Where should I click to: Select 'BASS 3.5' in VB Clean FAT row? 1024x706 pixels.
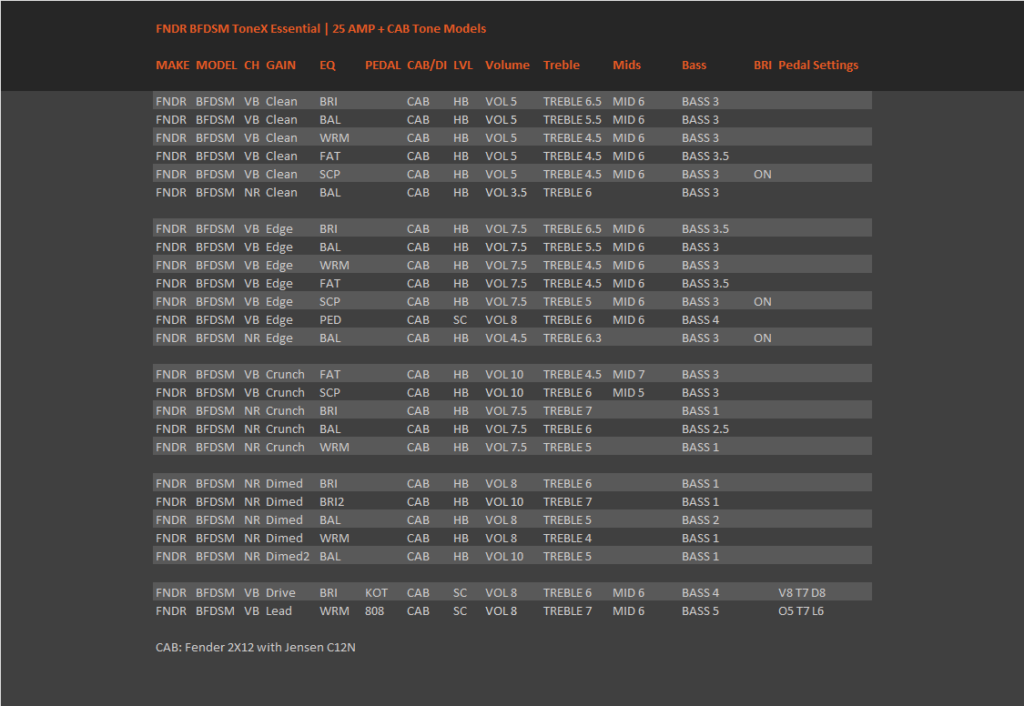pyautogui.click(x=705, y=157)
